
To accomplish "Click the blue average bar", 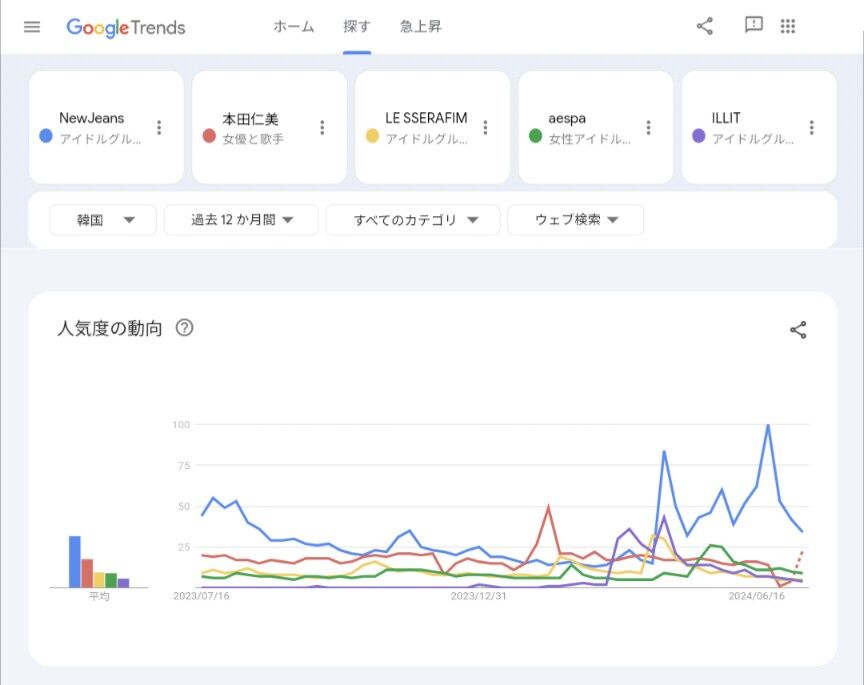I will click(x=74, y=562).
